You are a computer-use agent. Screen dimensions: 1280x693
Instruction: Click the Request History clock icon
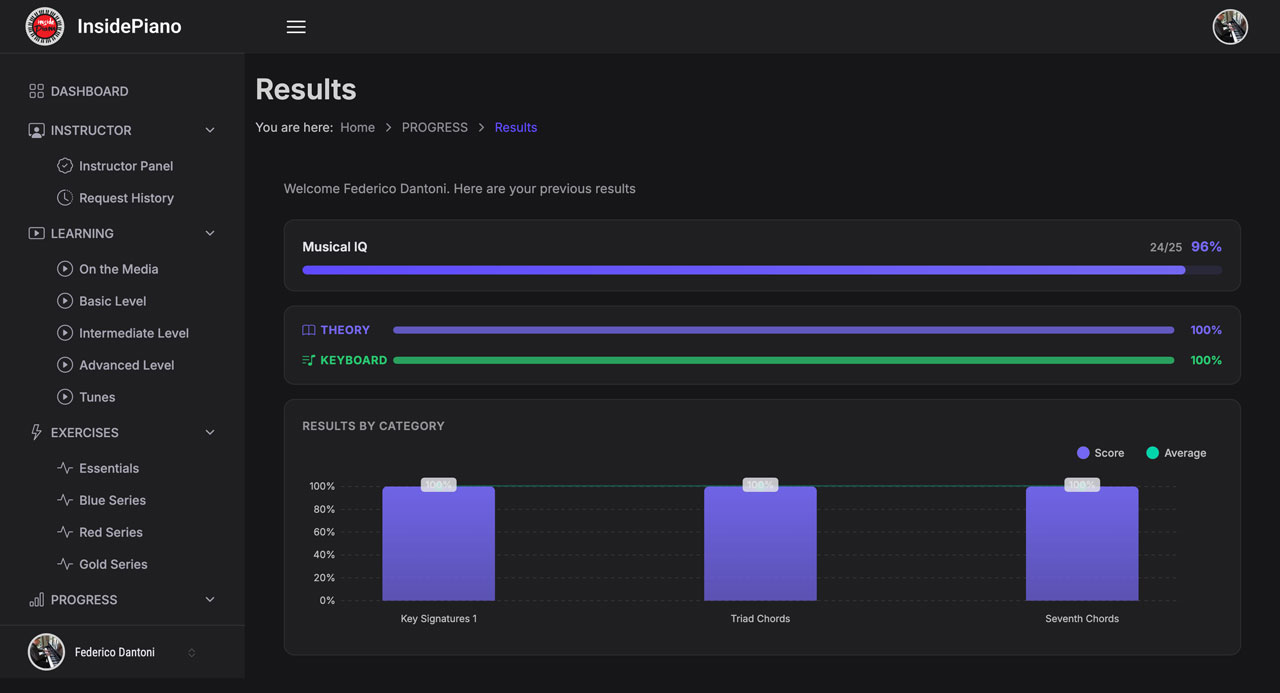point(65,198)
